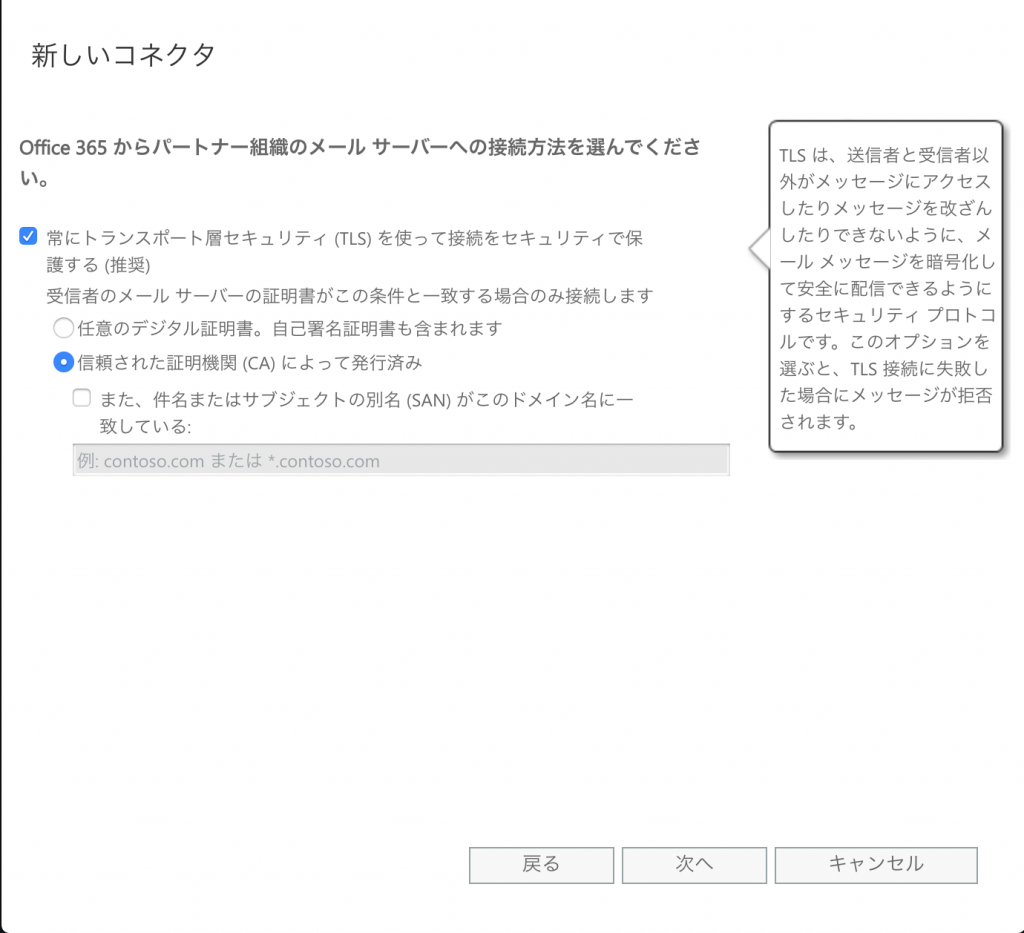The height and width of the screenshot is (933, 1024).
Task: Click the また、件名またはサブジェクトの別名 (SAN) label
Action: (366, 413)
